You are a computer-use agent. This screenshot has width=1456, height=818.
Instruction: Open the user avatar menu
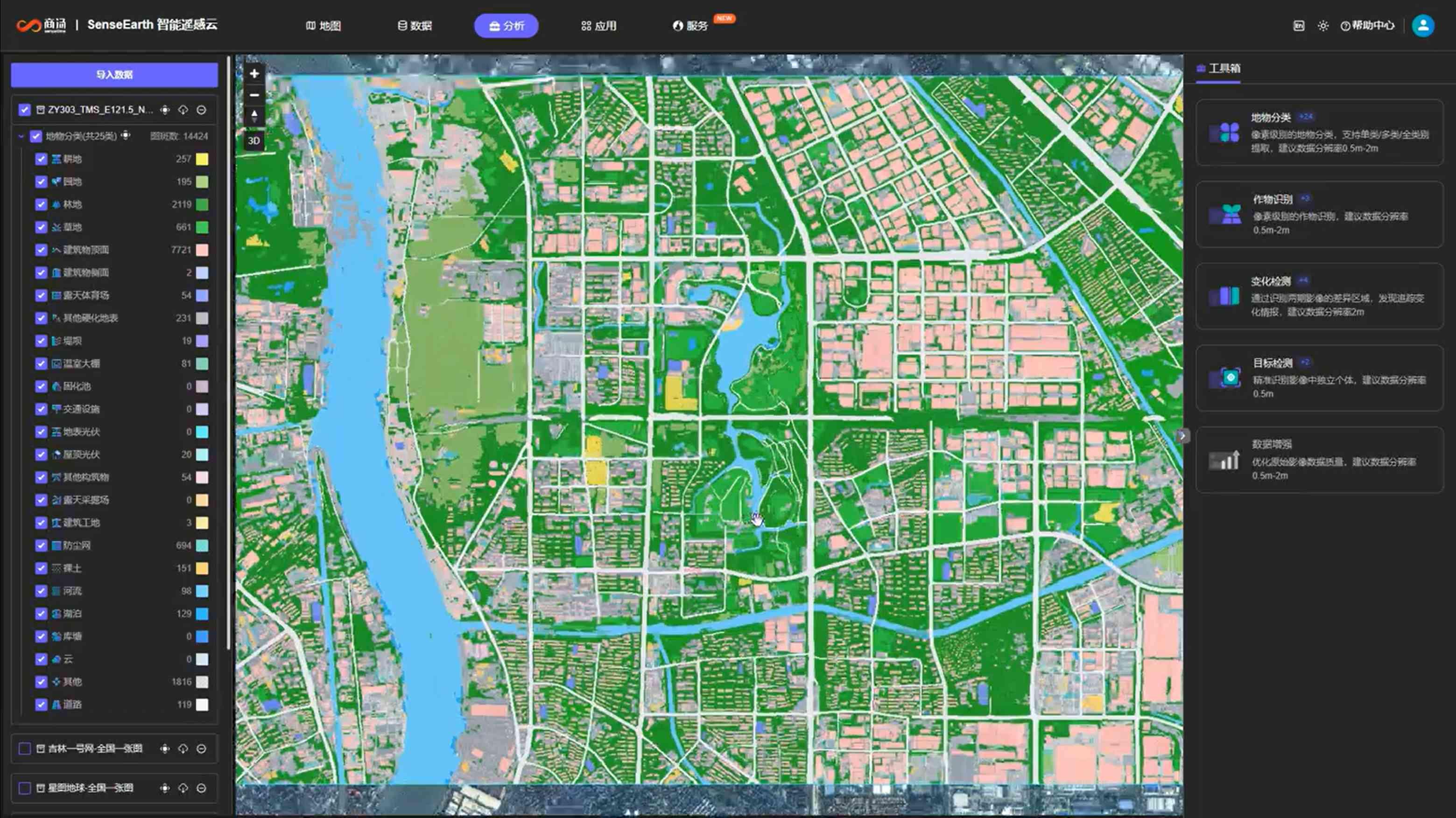[1423, 25]
